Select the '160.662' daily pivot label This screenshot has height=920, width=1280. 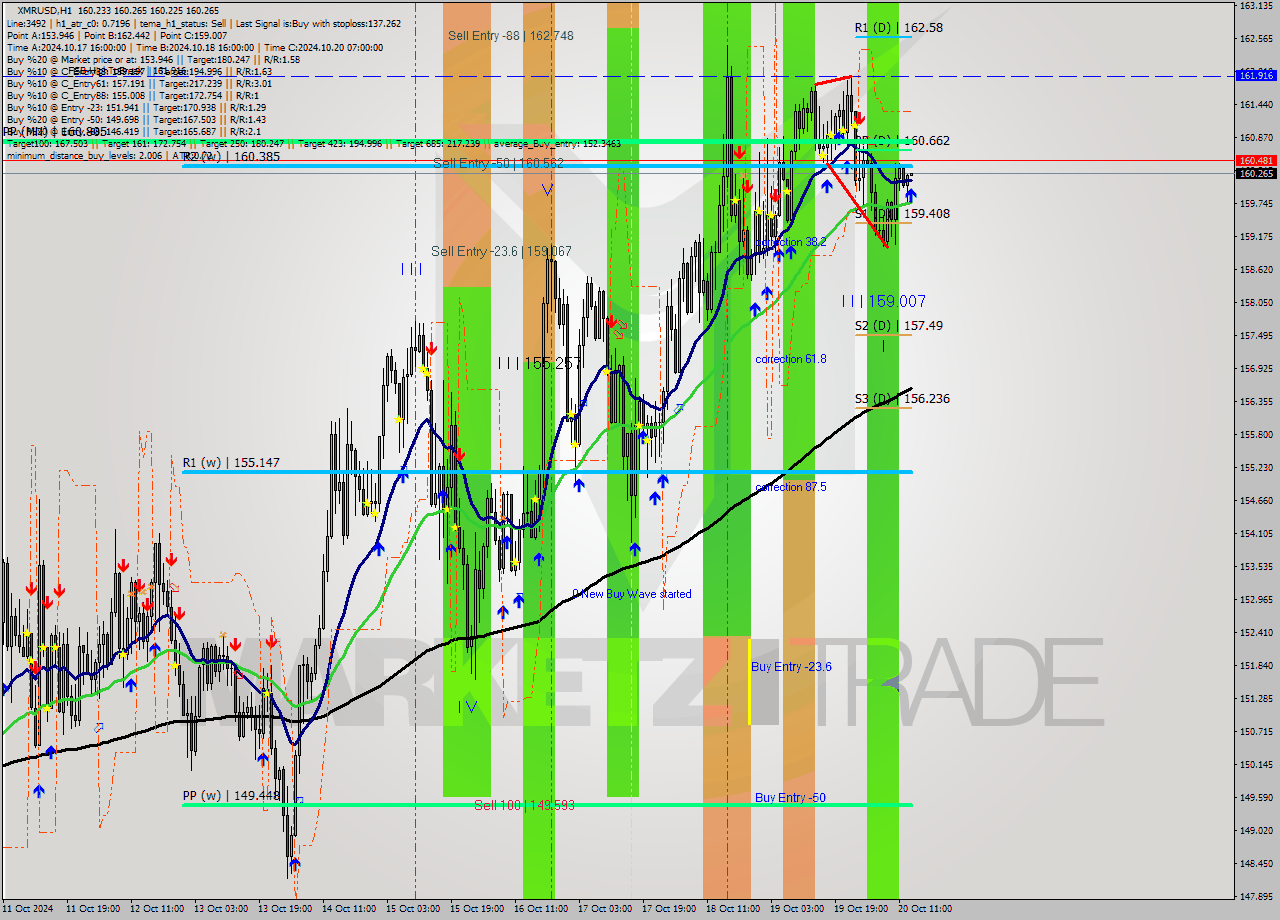pyautogui.click(x=926, y=141)
